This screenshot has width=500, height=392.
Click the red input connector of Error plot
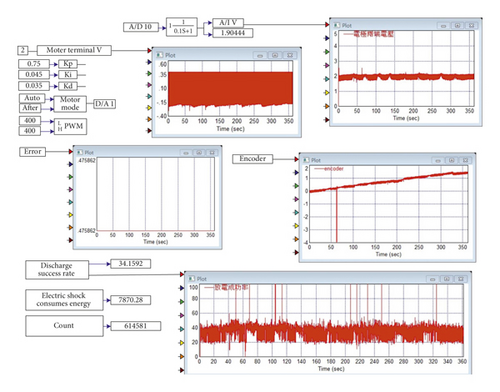pyautogui.click(x=71, y=152)
